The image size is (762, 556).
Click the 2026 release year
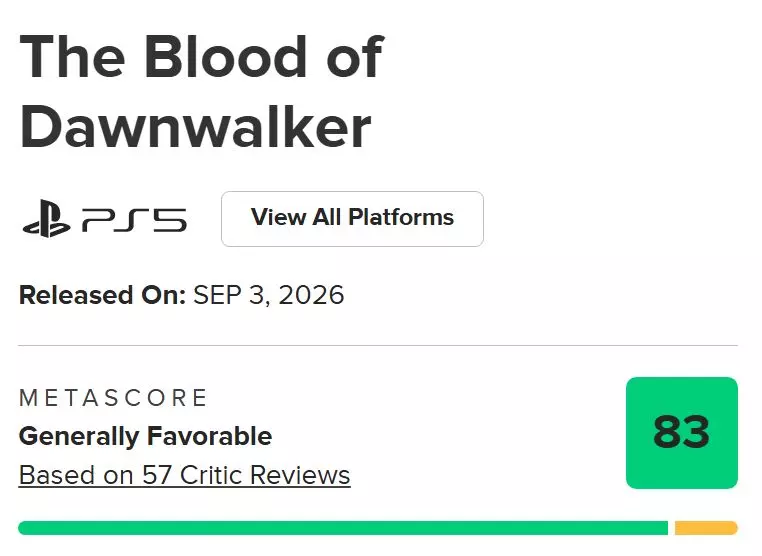312,295
